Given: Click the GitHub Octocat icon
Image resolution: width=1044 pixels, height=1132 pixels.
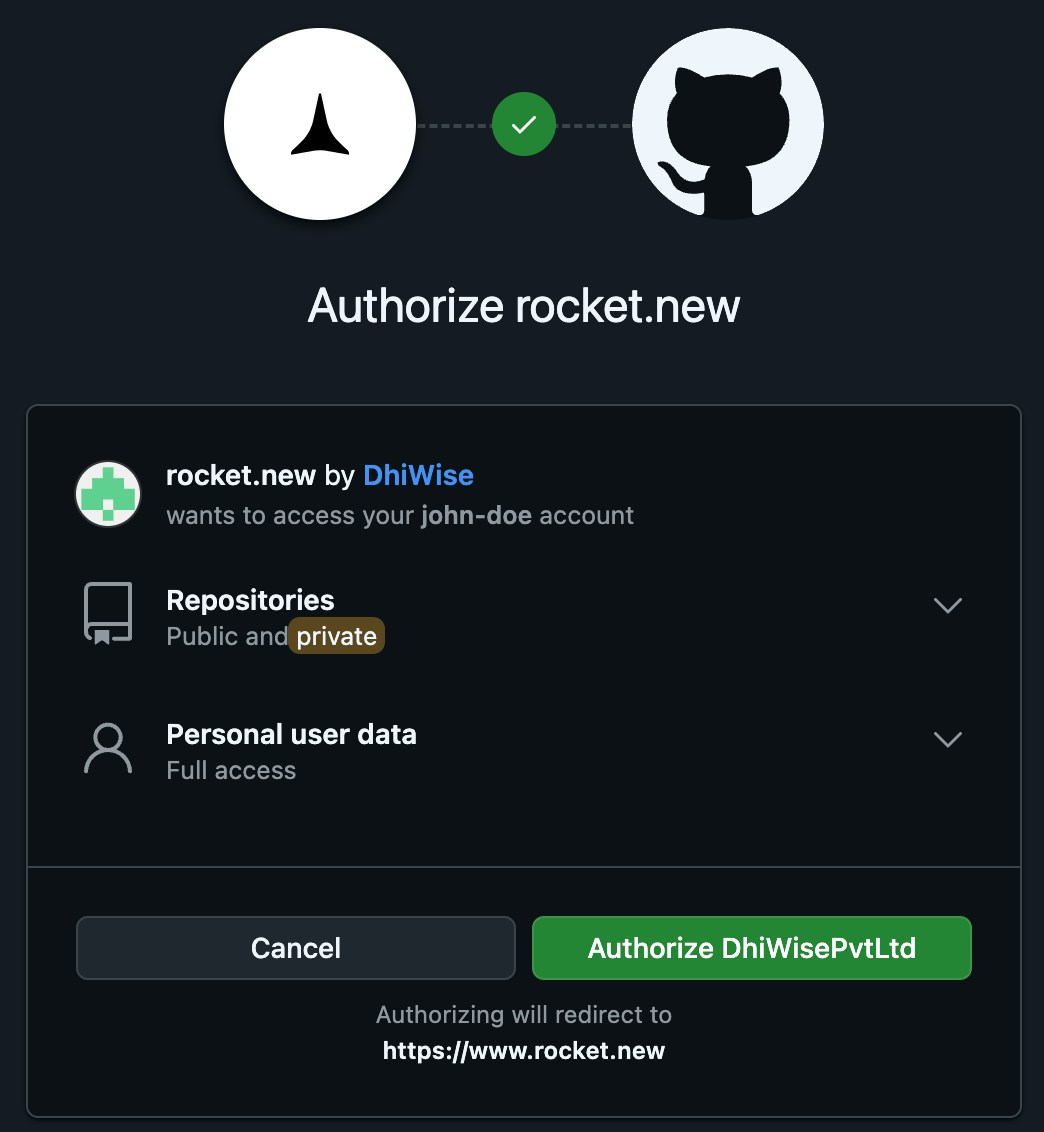Looking at the screenshot, I should (x=727, y=123).
